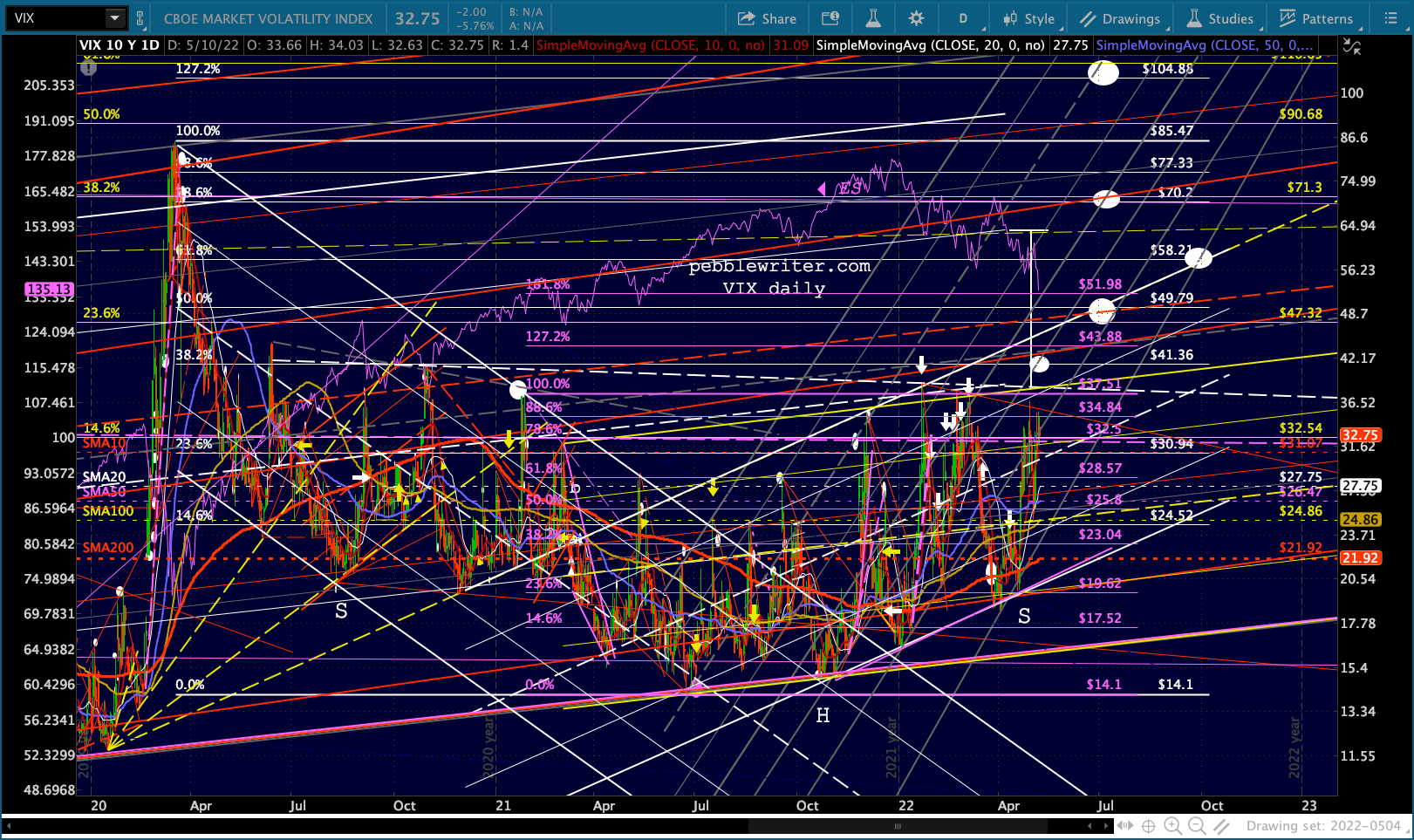Image resolution: width=1414 pixels, height=840 pixels.
Task: Open the Drawings menu
Action: click(1121, 18)
